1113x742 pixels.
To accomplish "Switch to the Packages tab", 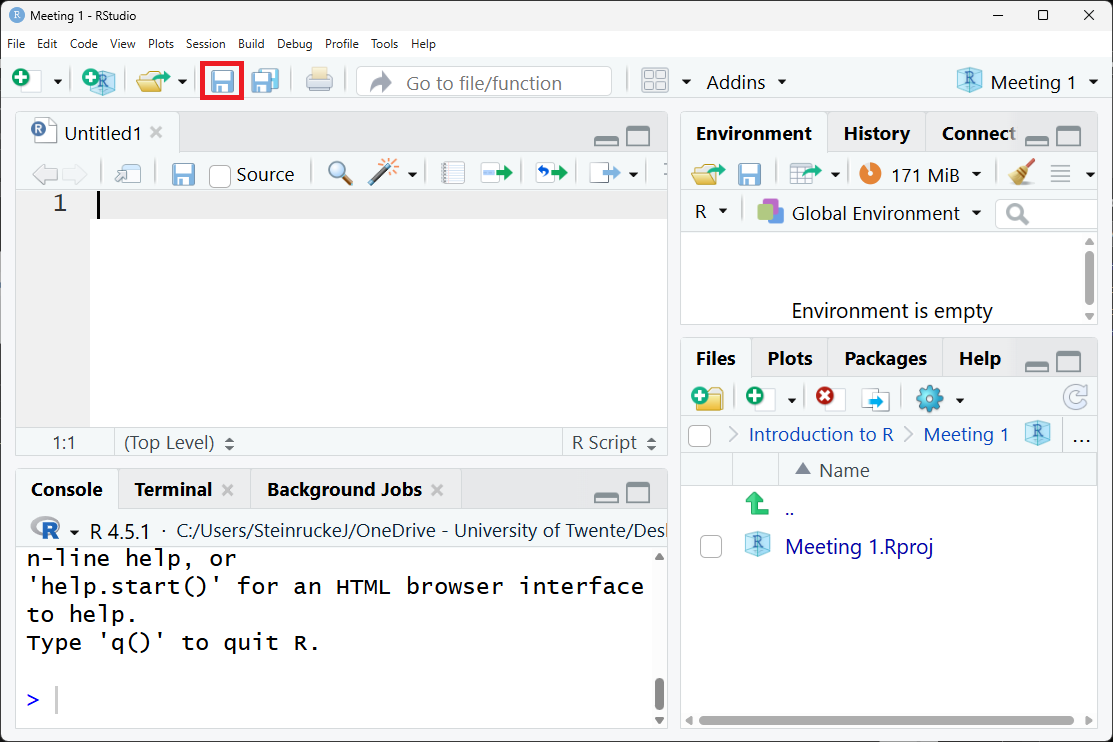I will pos(885,358).
